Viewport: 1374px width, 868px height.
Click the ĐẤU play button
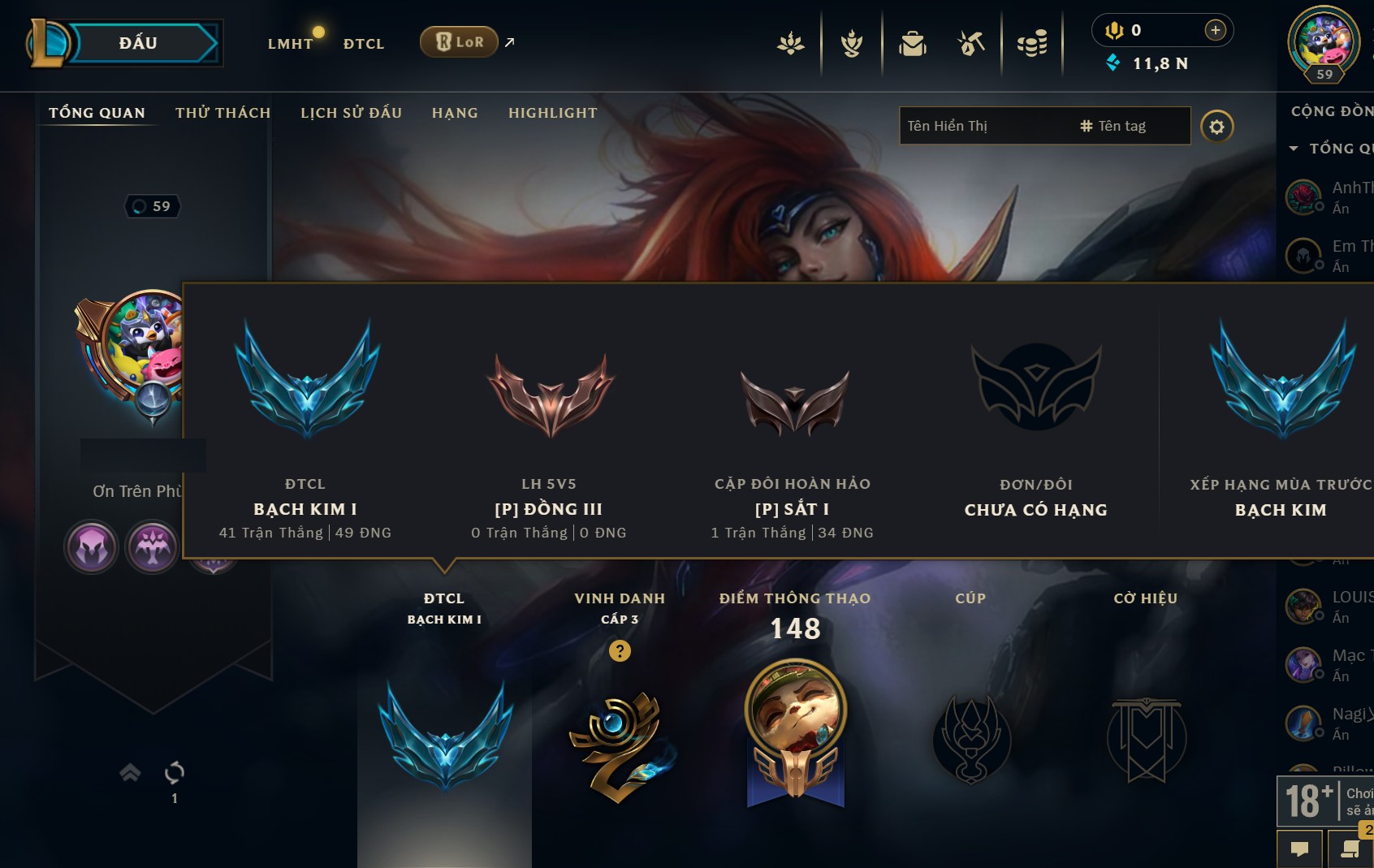pos(139,43)
